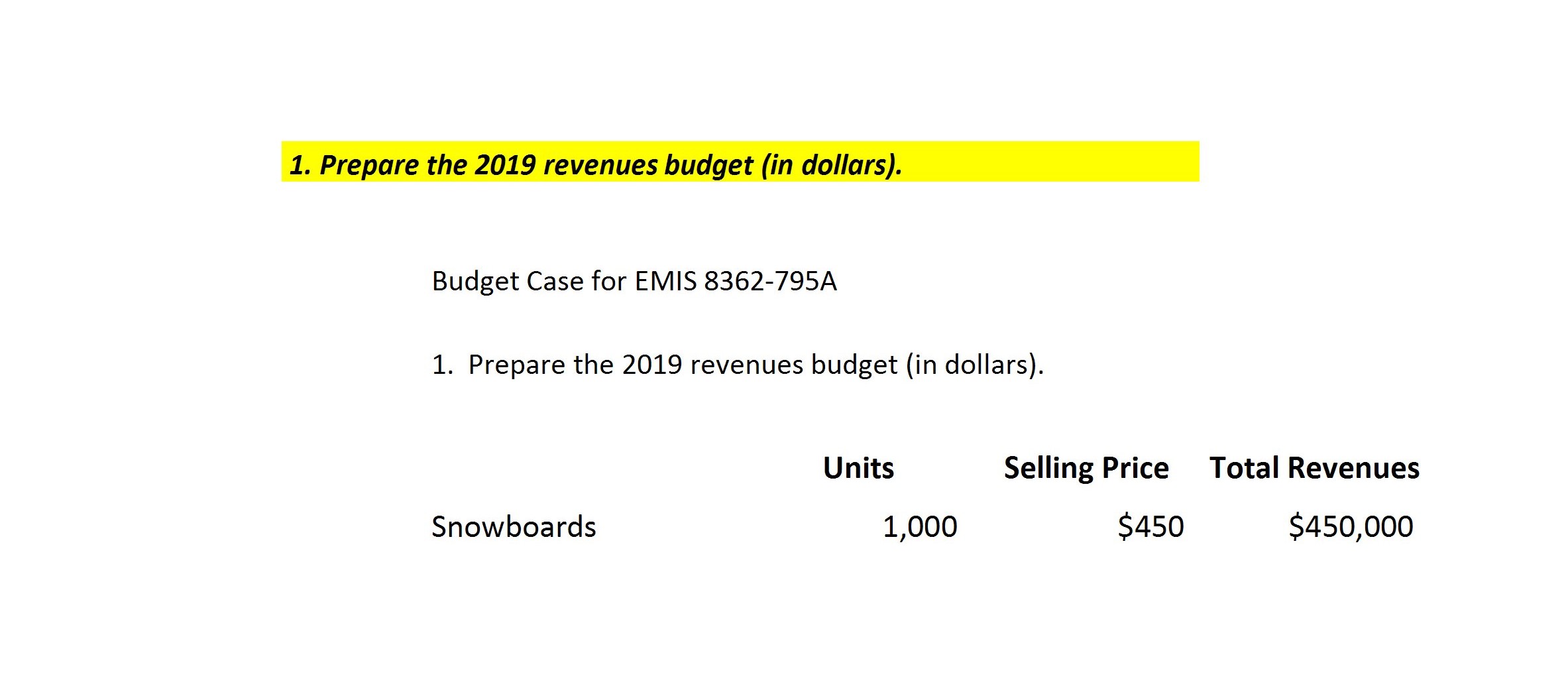
Task: Select the word "Budget" starting the case title
Action: point(475,281)
